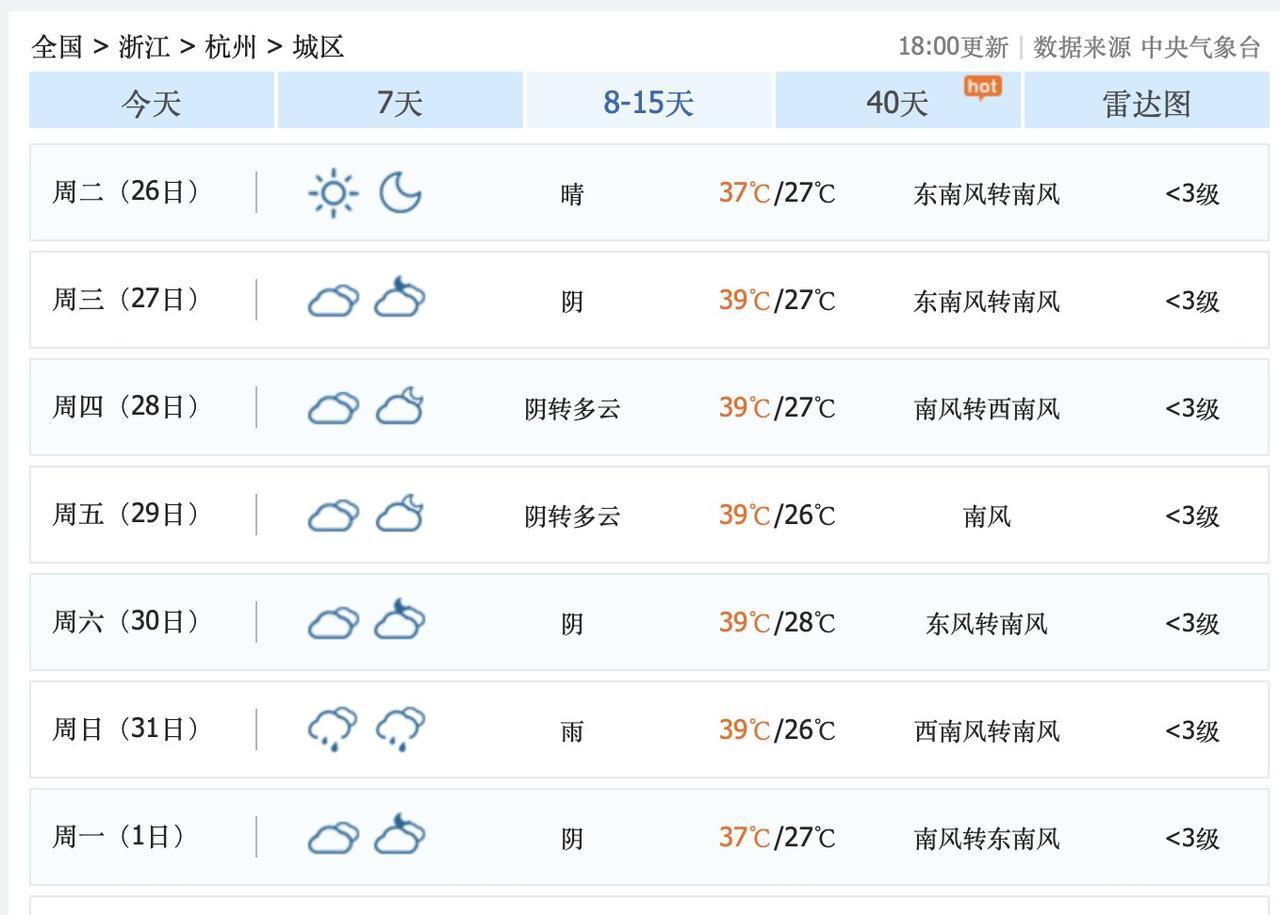Image resolution: width=1280 pixels, height=915 pixels.
Task: Open the 40天 forecast tab
Action: click(x=897, y=102)
